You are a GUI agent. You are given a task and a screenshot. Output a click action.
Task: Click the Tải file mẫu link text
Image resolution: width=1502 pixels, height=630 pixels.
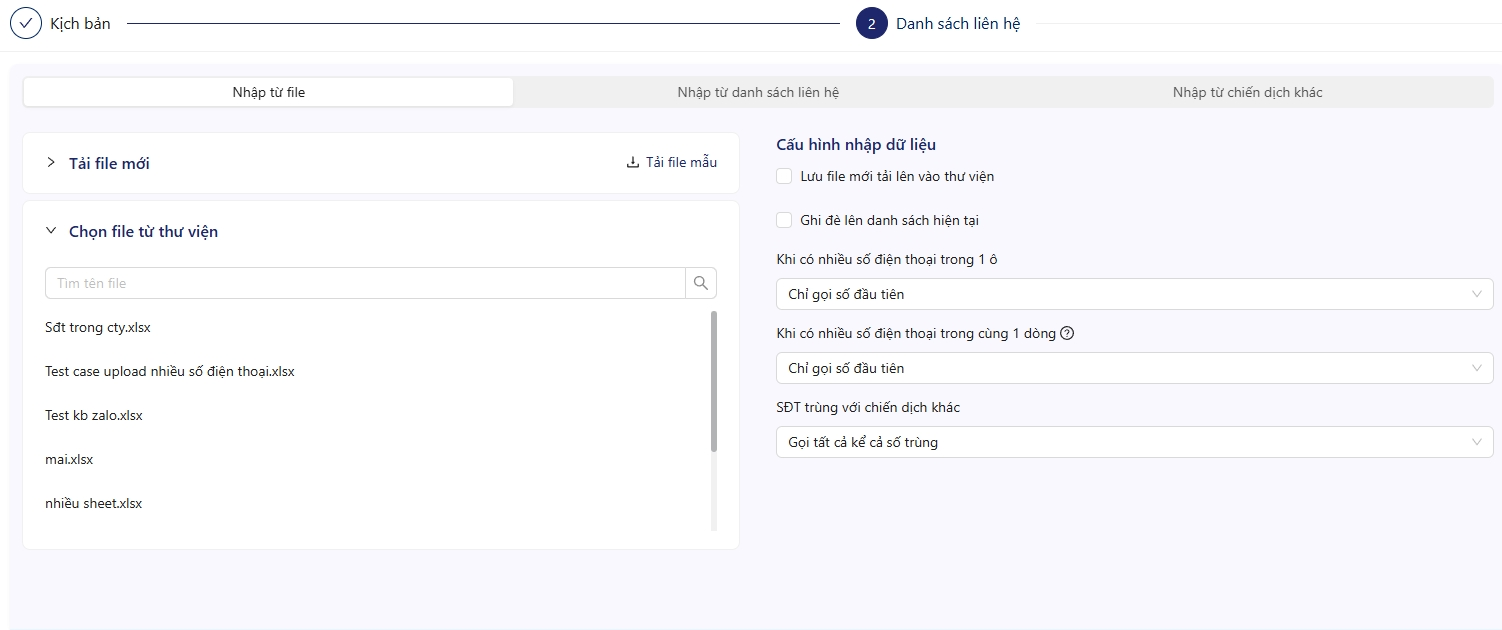(681, 163)
